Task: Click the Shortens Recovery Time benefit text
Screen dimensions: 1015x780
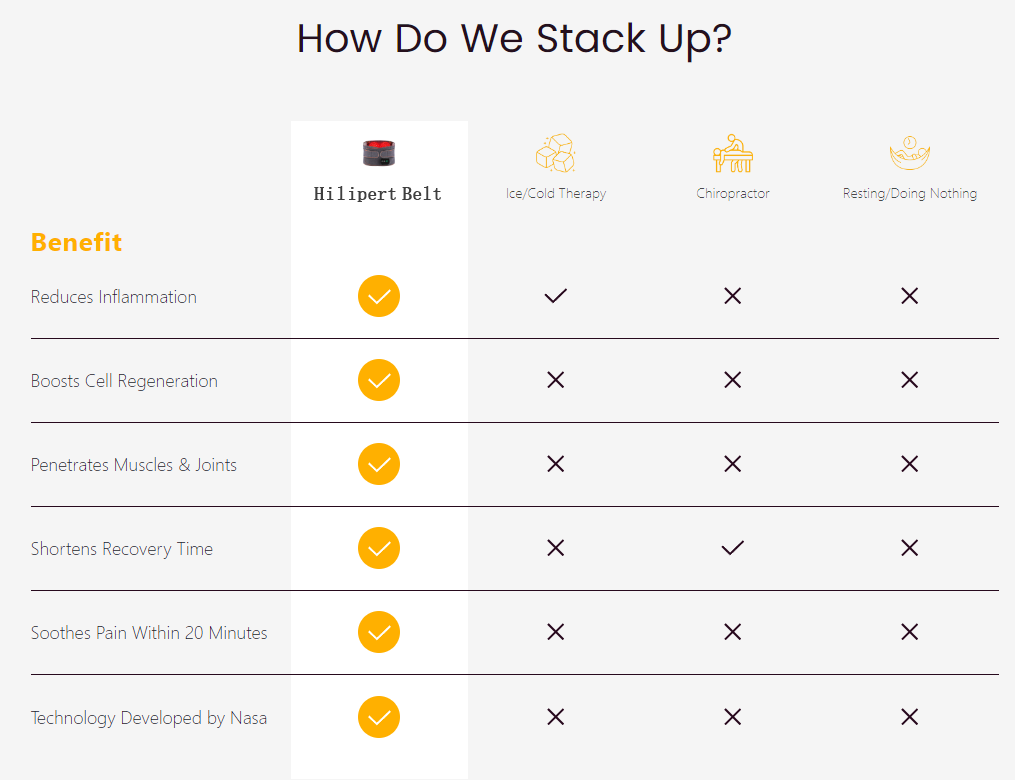Action: (122, 549)
